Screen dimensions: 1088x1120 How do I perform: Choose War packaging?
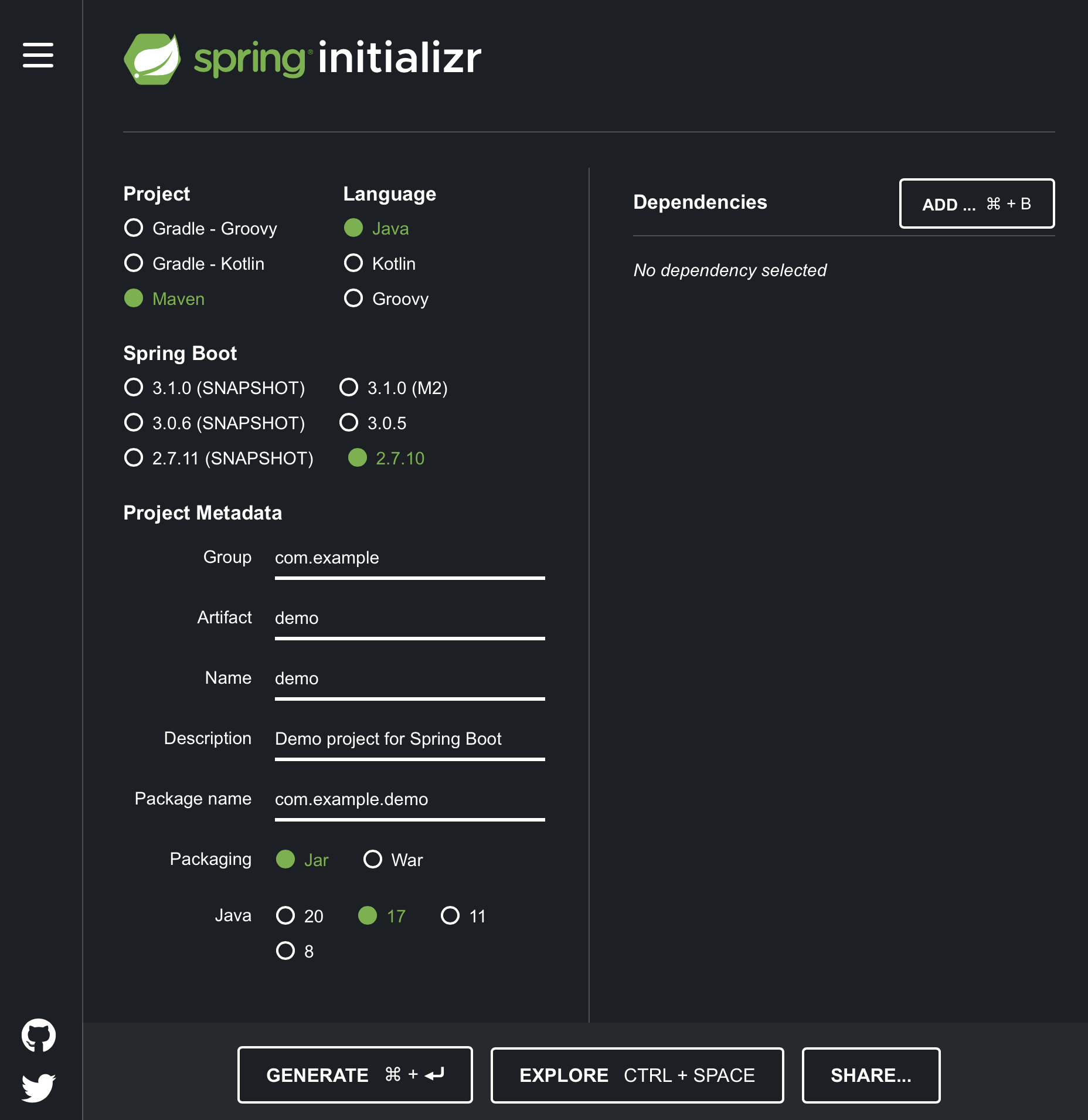(393, 860)
